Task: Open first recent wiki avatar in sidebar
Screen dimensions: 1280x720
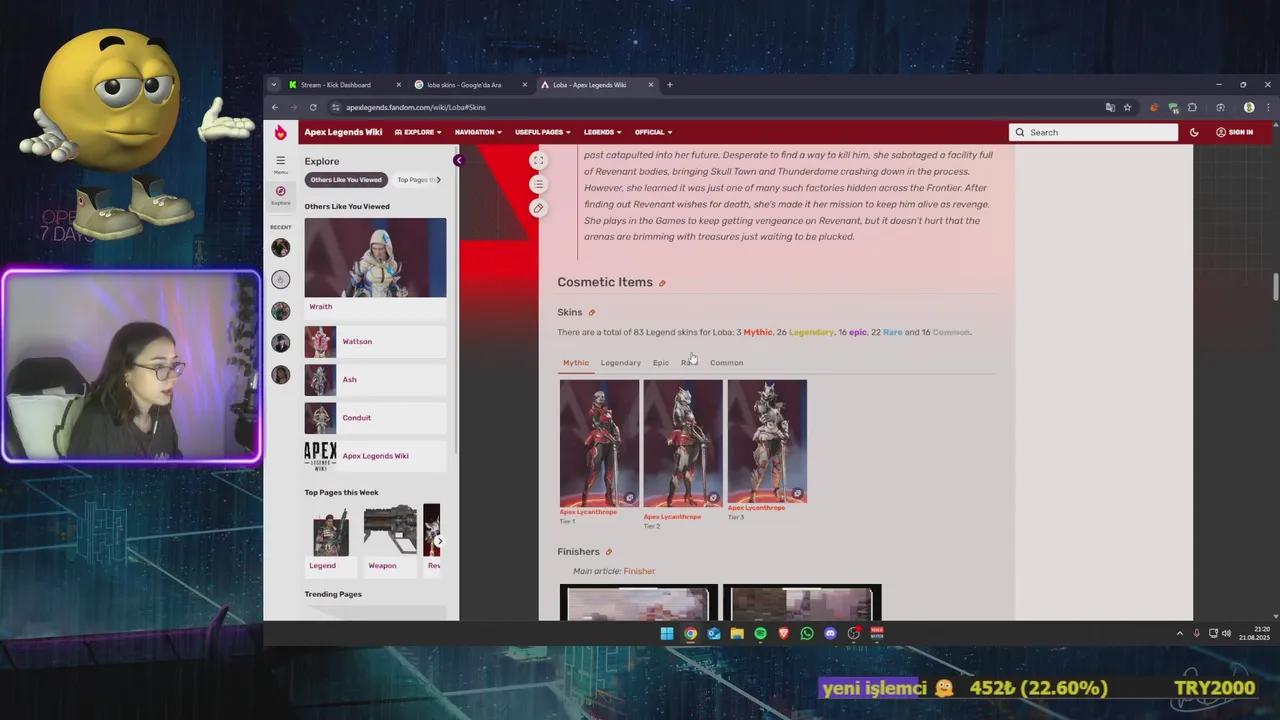Action: (x=281, y=247)
